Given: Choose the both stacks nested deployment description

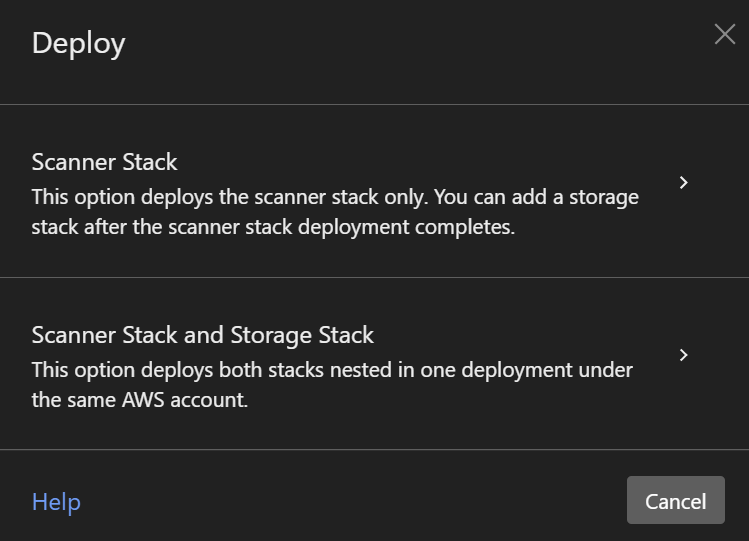Looking at the screenshot, I should pos(332,385).
